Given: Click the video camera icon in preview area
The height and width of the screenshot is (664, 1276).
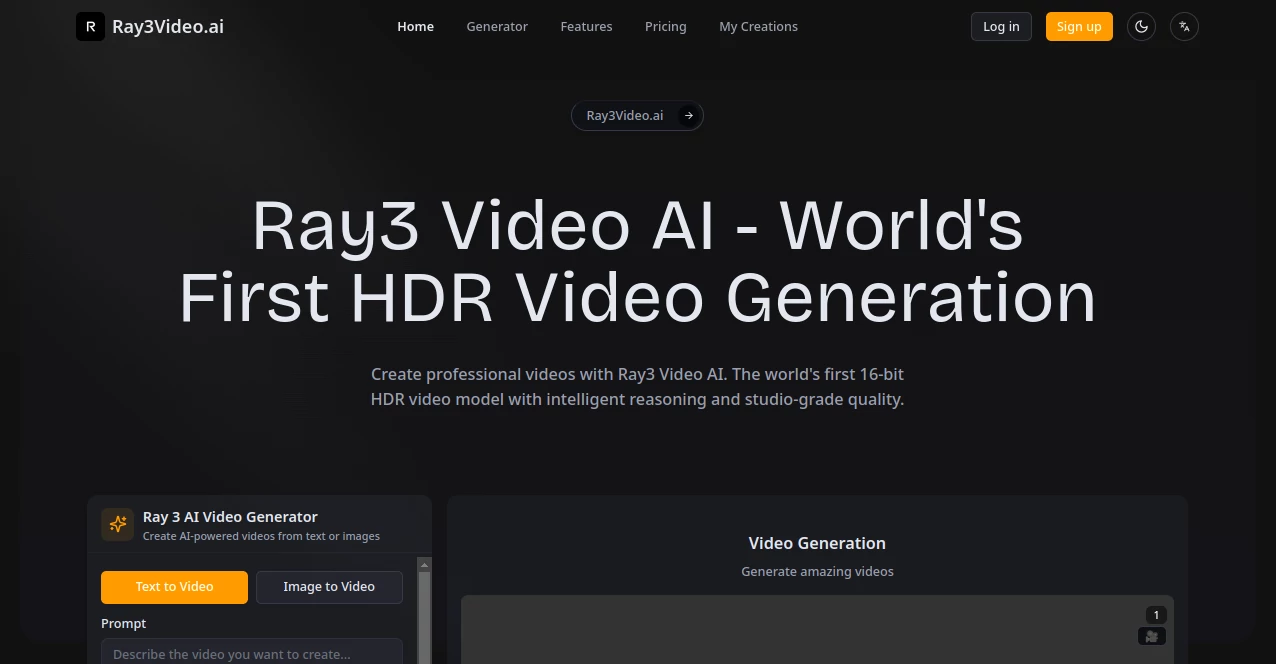Looking at the screenshot, I should click(x=1151, y=636).
